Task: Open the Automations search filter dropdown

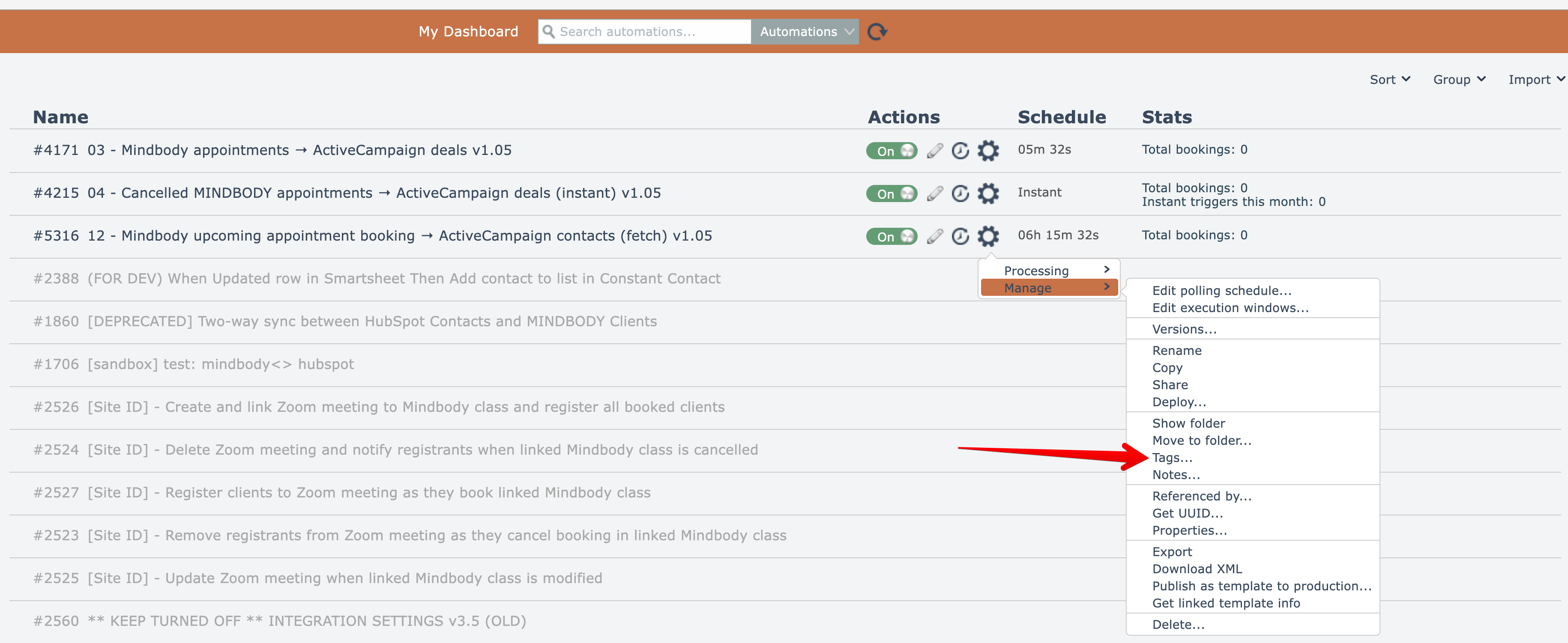Action: pos(805,32)
